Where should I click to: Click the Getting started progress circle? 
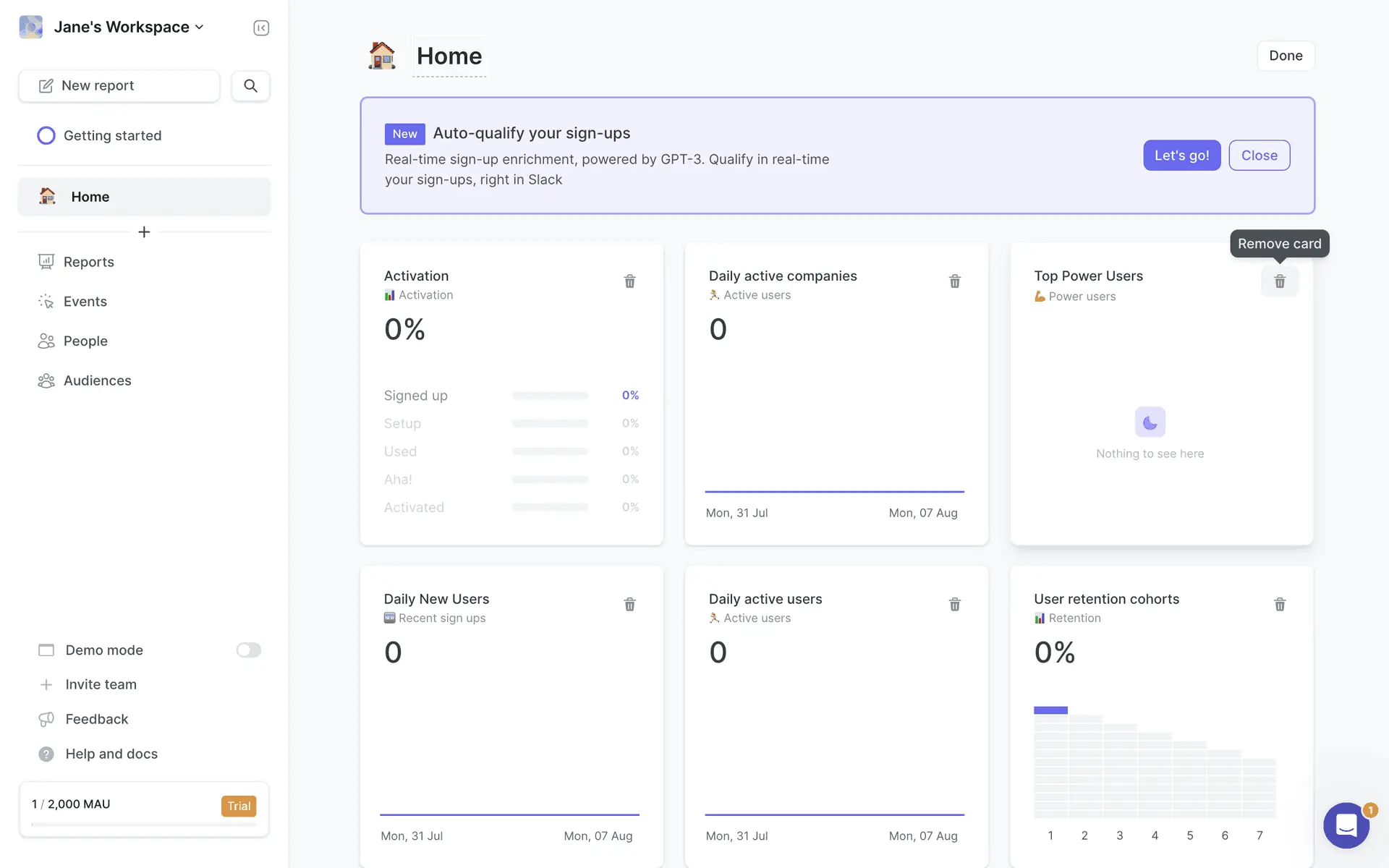[x=46, y=136]
